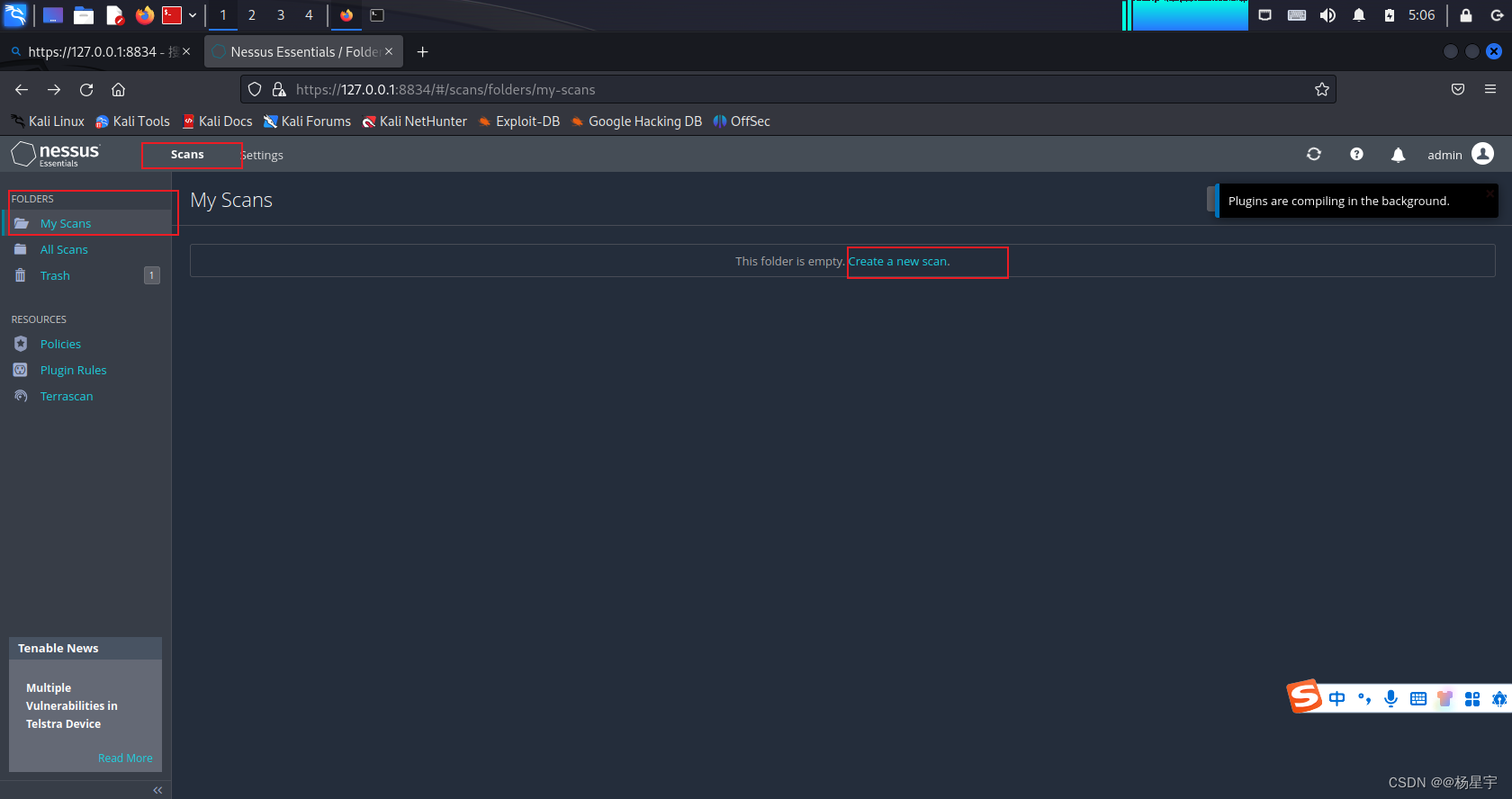The width and height of the screenshot is (1512, 799).
Task: Close the Nessus Essentials tab
Action: 389,51
